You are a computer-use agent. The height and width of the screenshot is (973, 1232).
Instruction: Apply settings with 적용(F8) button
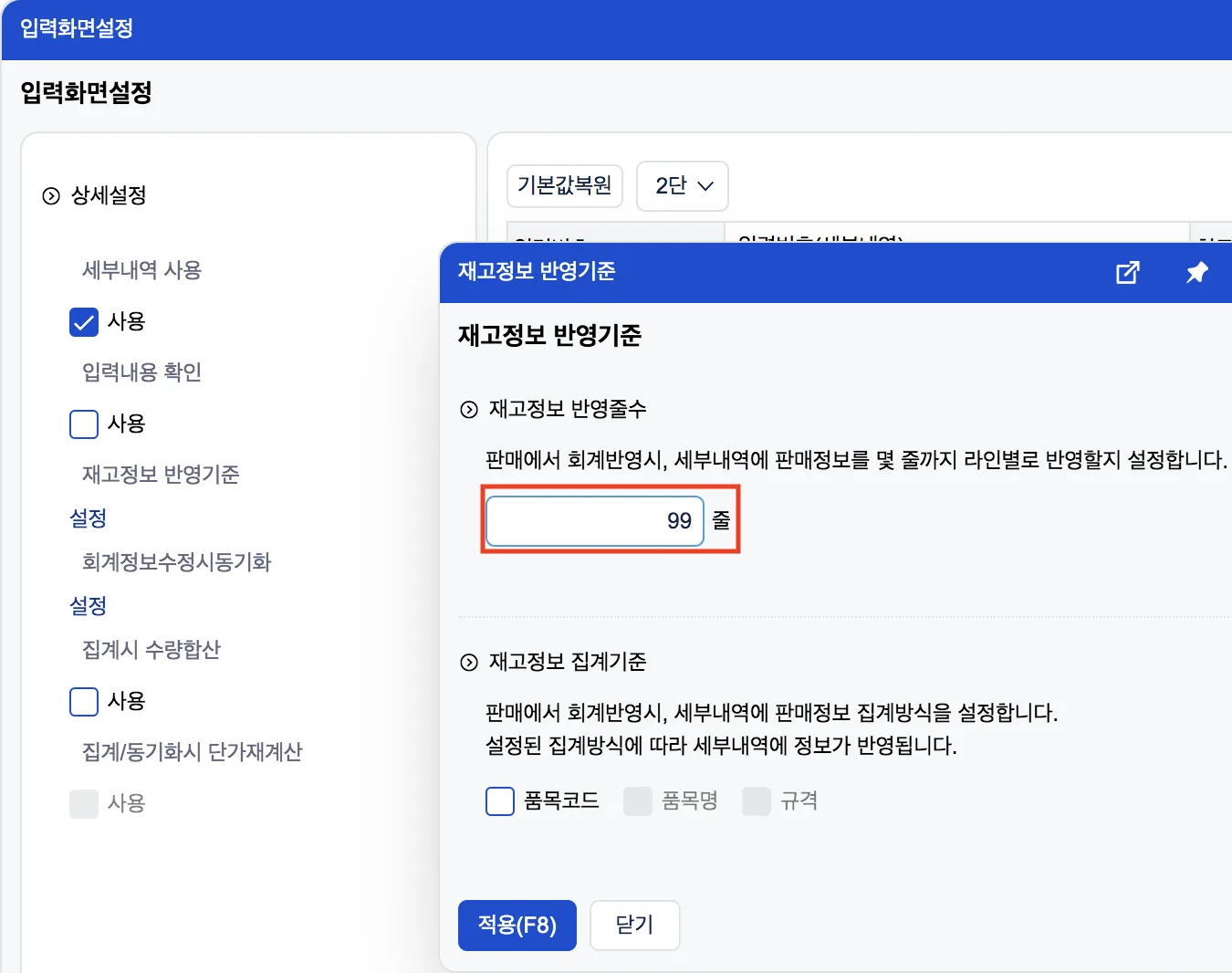(517, 926)
